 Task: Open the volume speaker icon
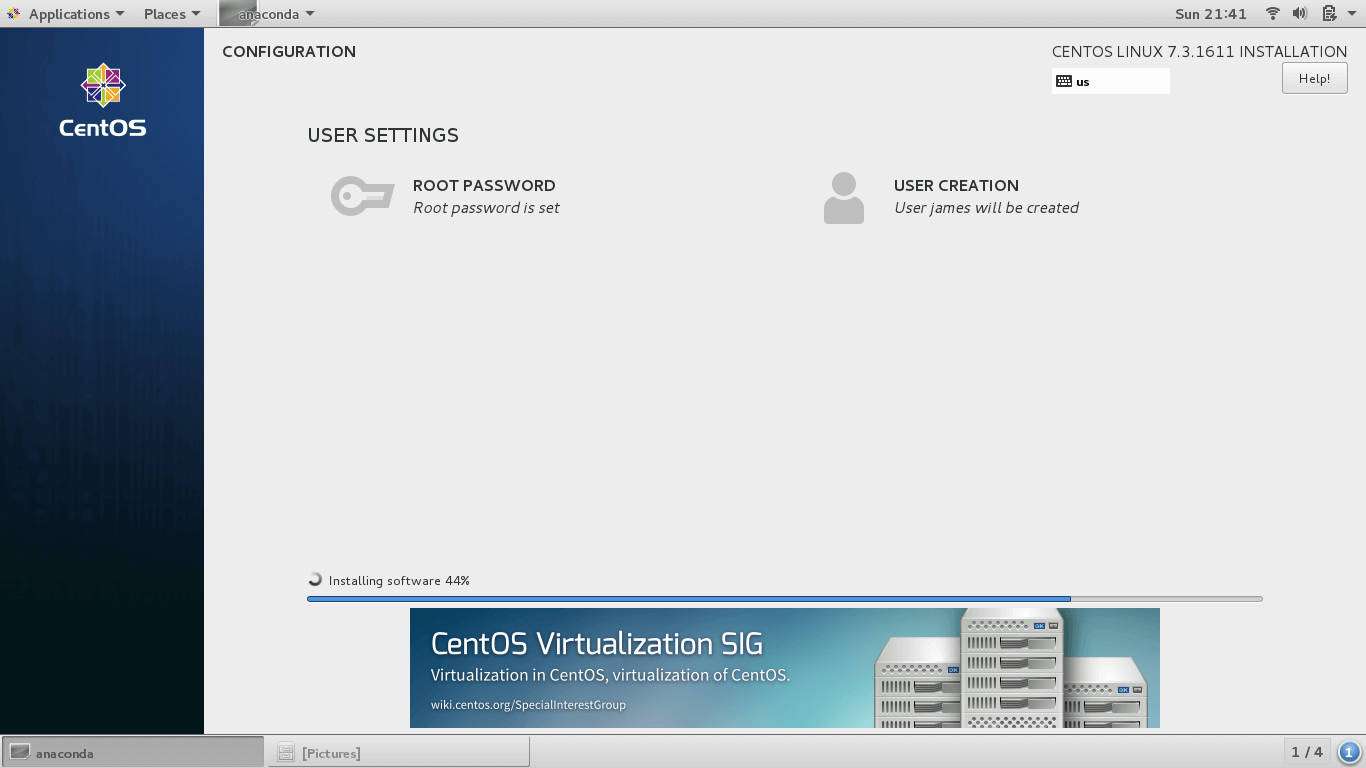click(x=1300, y=14)
